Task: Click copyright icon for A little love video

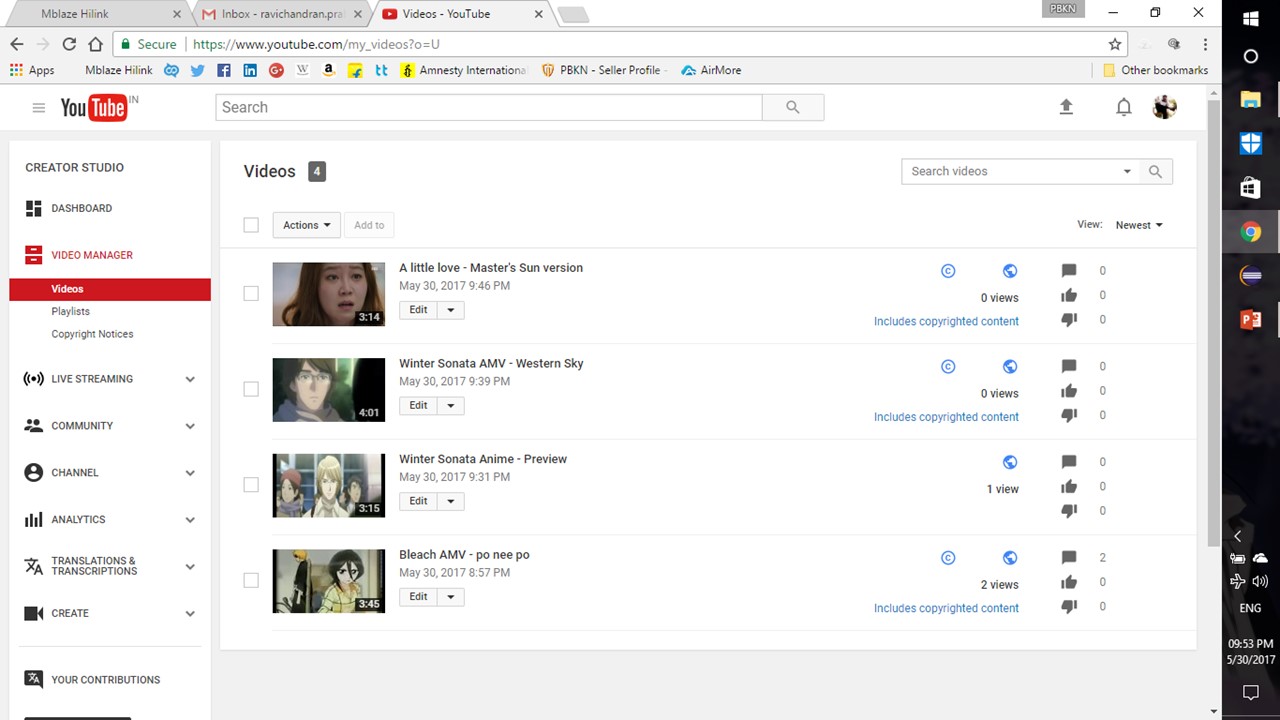Action: (x=948, y=271)
